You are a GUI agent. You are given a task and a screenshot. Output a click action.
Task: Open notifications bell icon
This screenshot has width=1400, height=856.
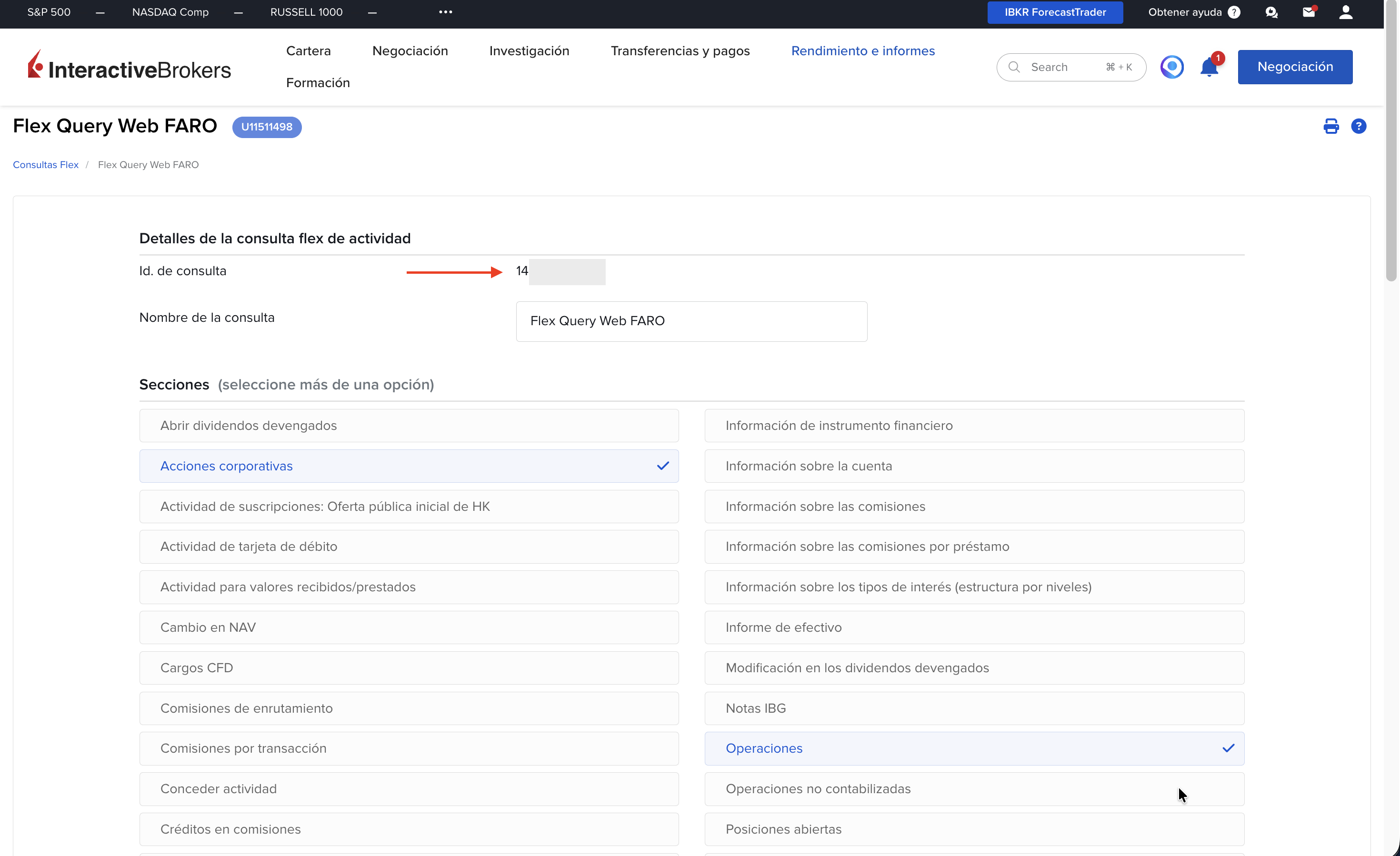[x=1209, y=67]
